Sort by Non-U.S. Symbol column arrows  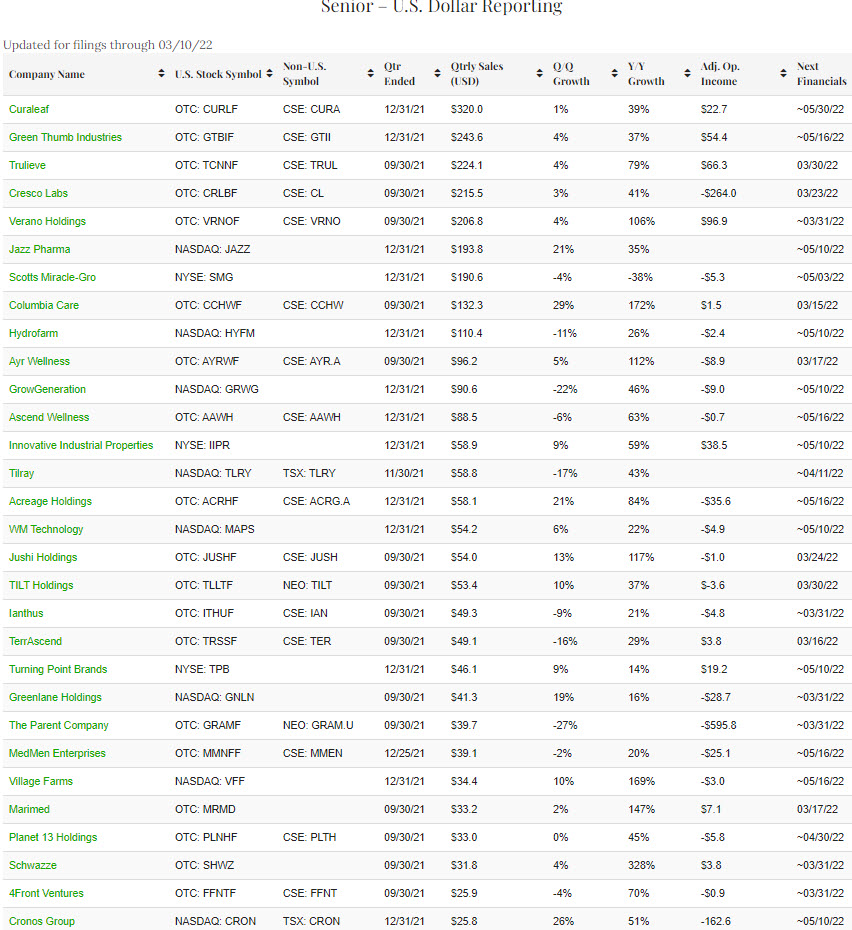click(x=371, y=75)
